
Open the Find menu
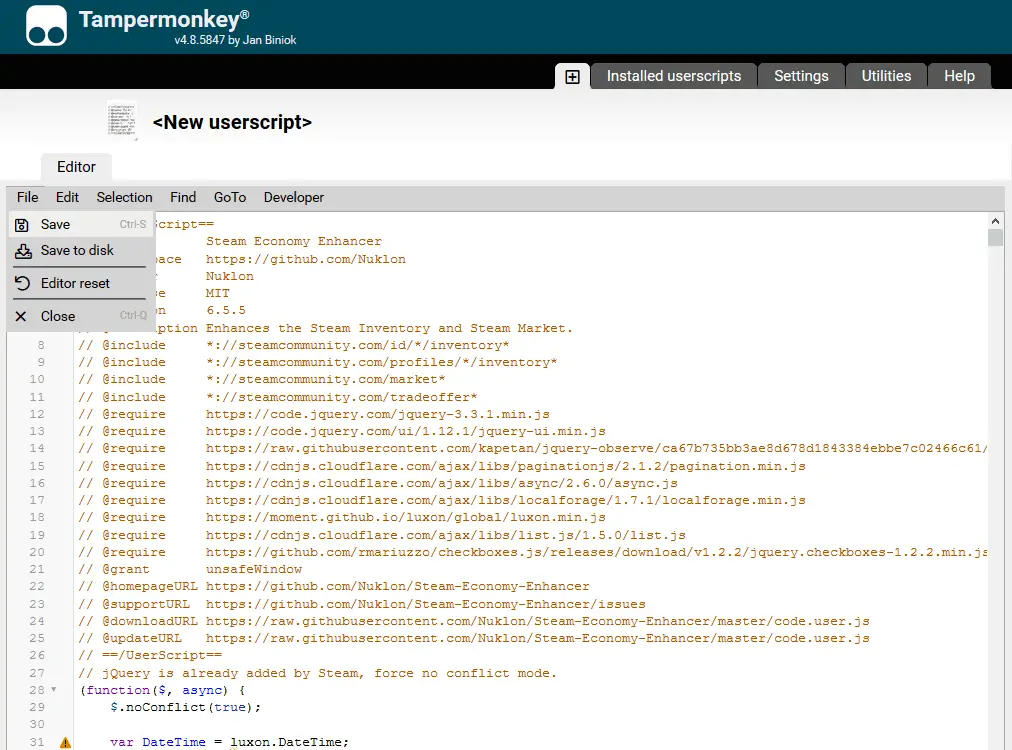point(183,198)
